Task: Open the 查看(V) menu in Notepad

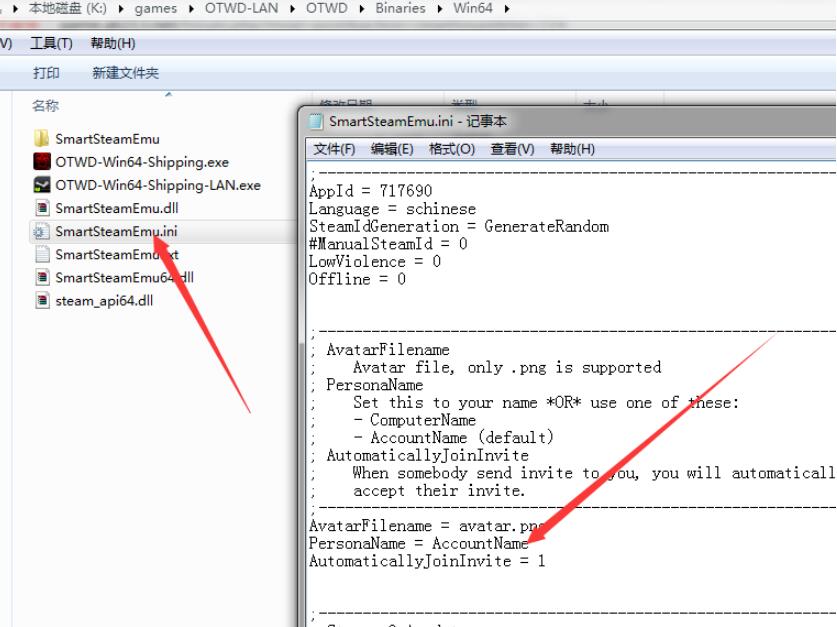Action: (x=511, y=149)
